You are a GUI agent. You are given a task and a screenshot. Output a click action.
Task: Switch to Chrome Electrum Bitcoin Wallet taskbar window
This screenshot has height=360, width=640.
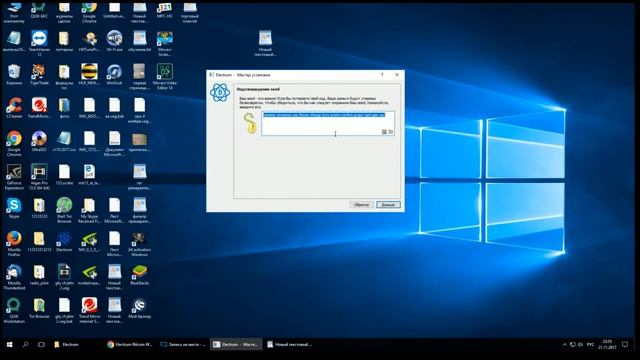click(x=130, y=344)
